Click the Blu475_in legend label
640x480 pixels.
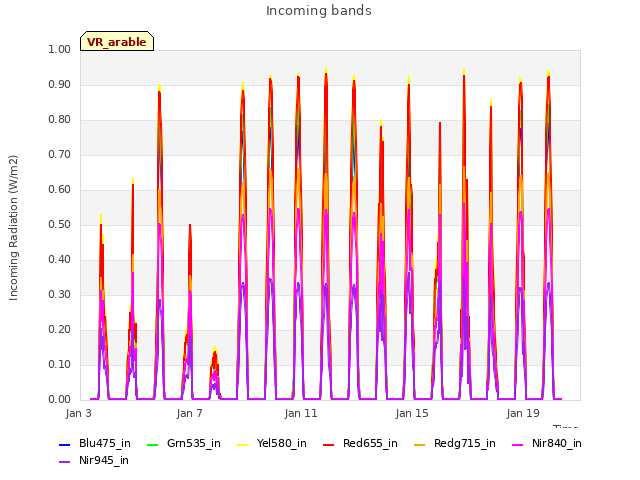(x=105, y=443)
